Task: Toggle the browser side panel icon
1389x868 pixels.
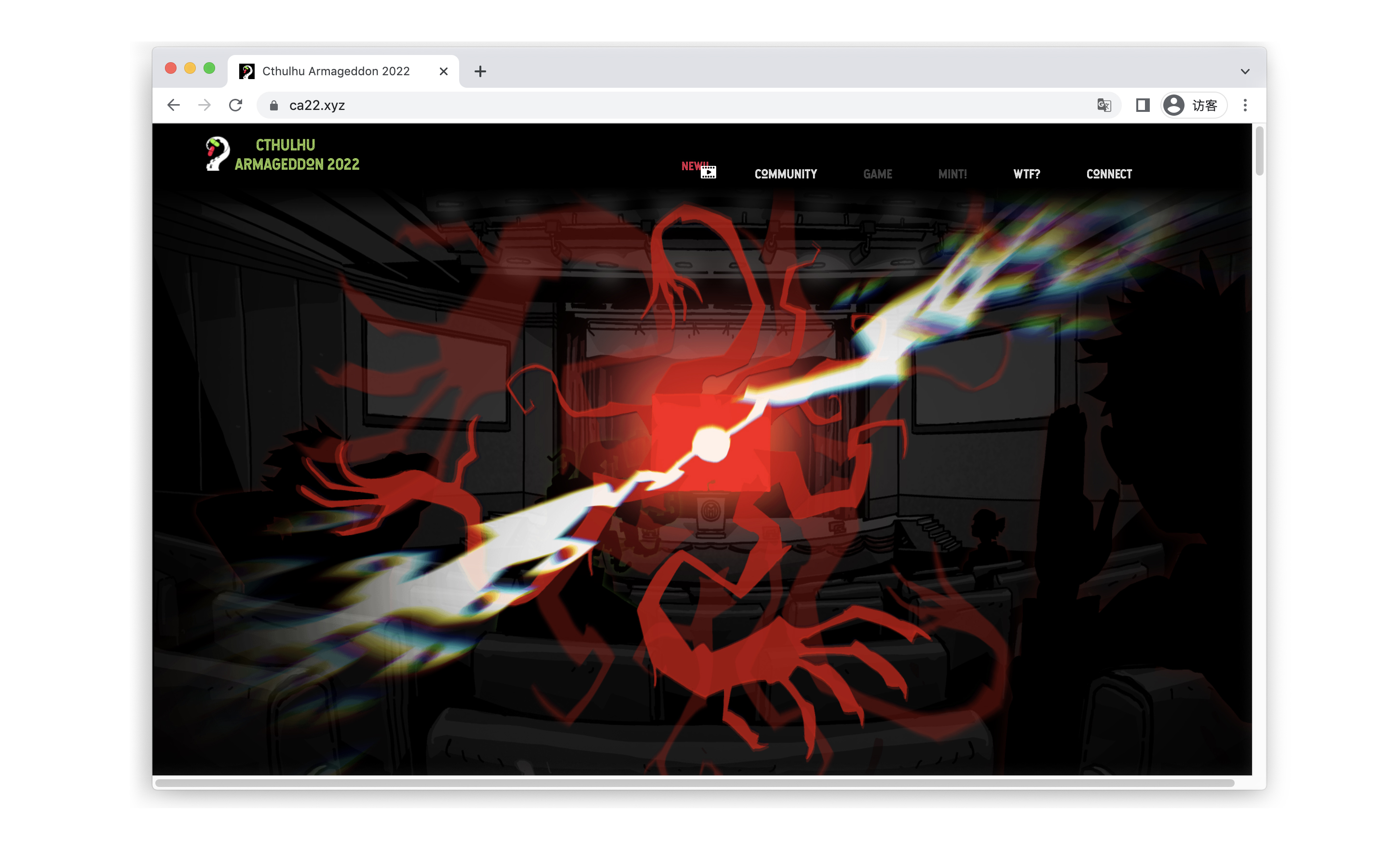Action: coord(1142,105)
